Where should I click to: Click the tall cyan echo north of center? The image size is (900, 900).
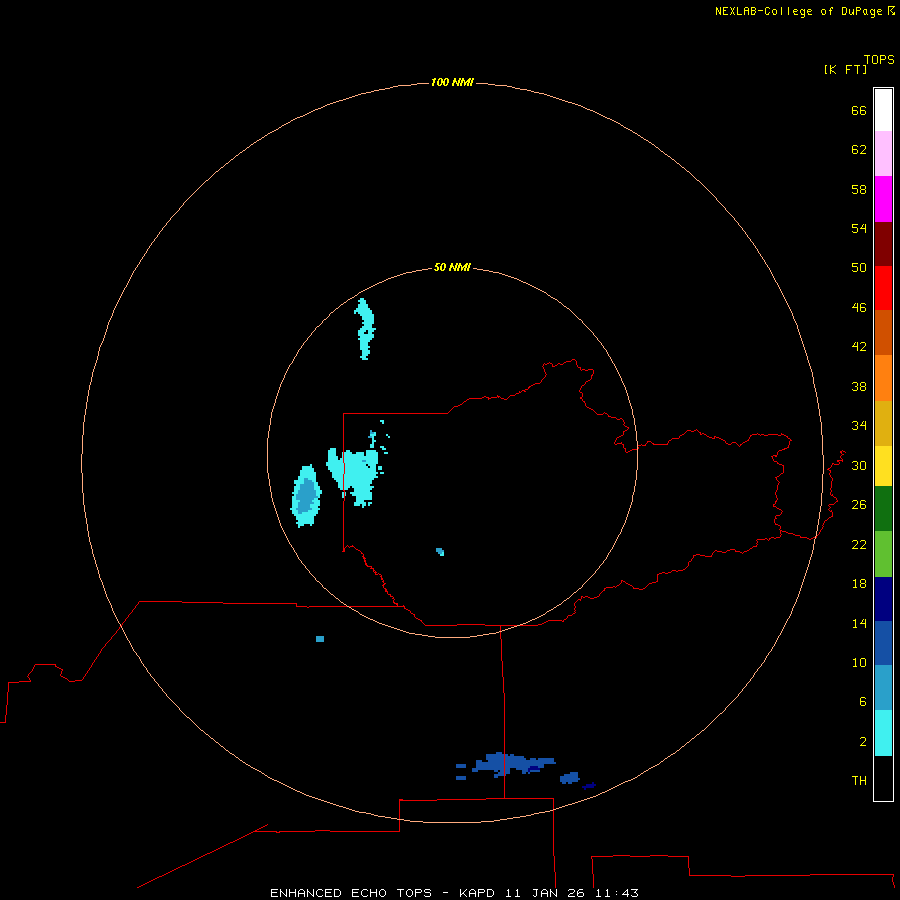364,329
